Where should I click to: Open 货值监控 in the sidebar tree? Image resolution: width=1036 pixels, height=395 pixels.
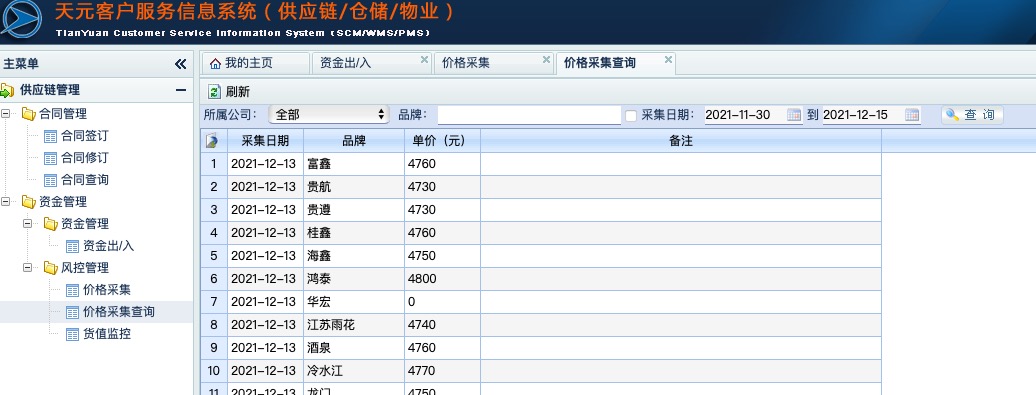pyautogui.click(x=107, y=334)
